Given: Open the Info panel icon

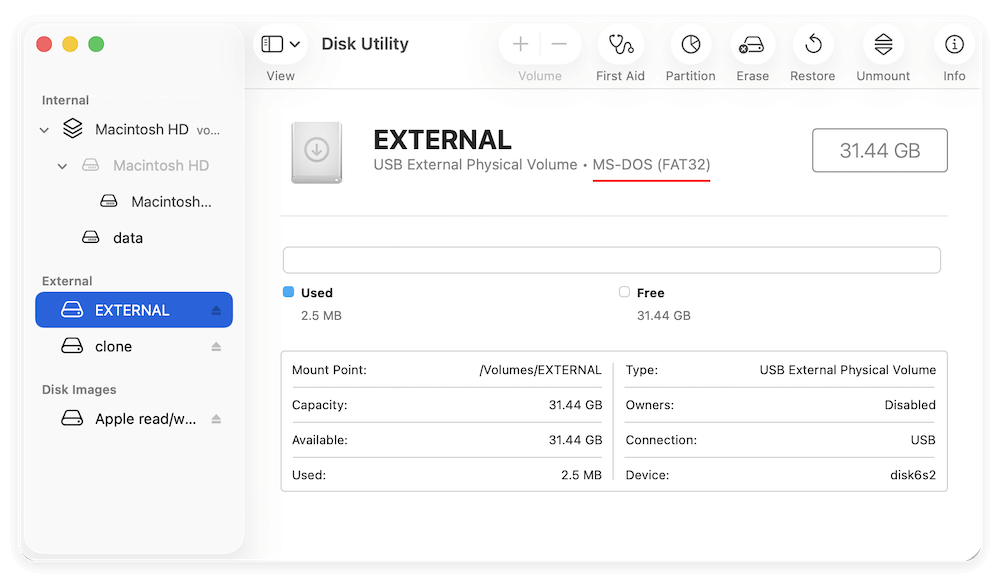Looking at the screenshot, I should 953,44.
